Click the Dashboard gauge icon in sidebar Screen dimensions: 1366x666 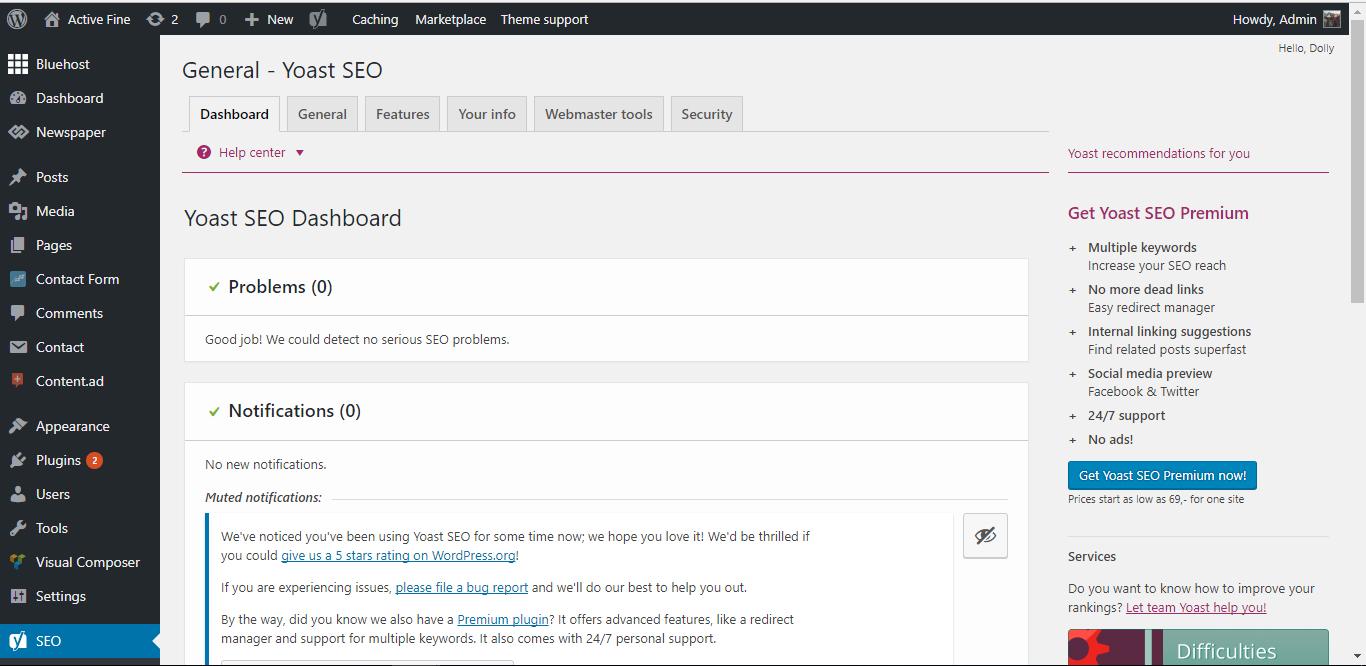click(17, 98)
